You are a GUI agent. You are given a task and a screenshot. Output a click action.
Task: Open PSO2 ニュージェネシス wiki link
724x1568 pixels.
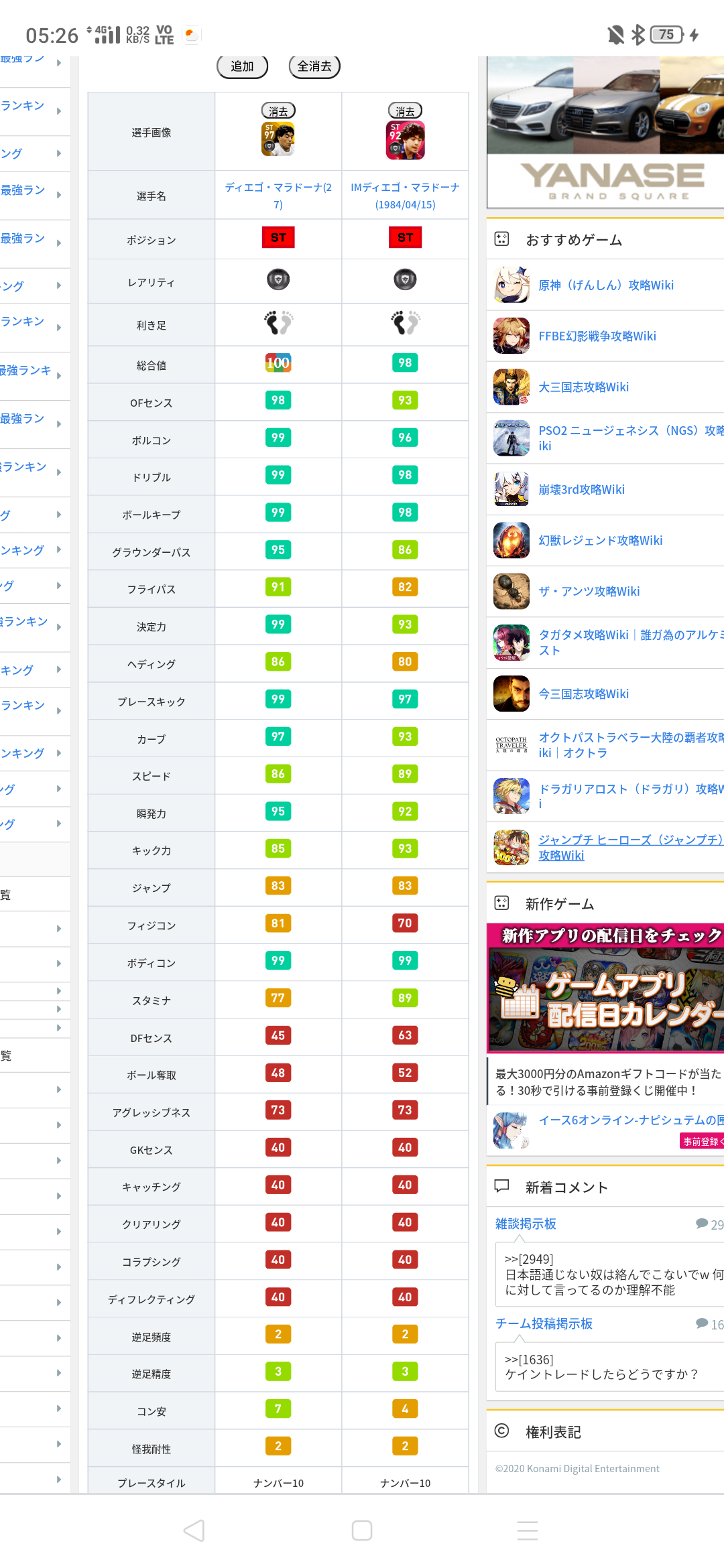[631, 438]
